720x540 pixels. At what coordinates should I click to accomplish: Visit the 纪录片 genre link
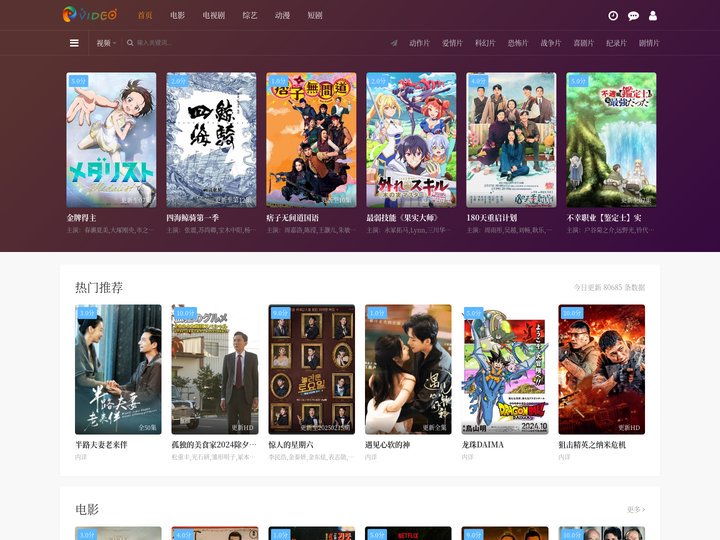(x=616, y=43)
